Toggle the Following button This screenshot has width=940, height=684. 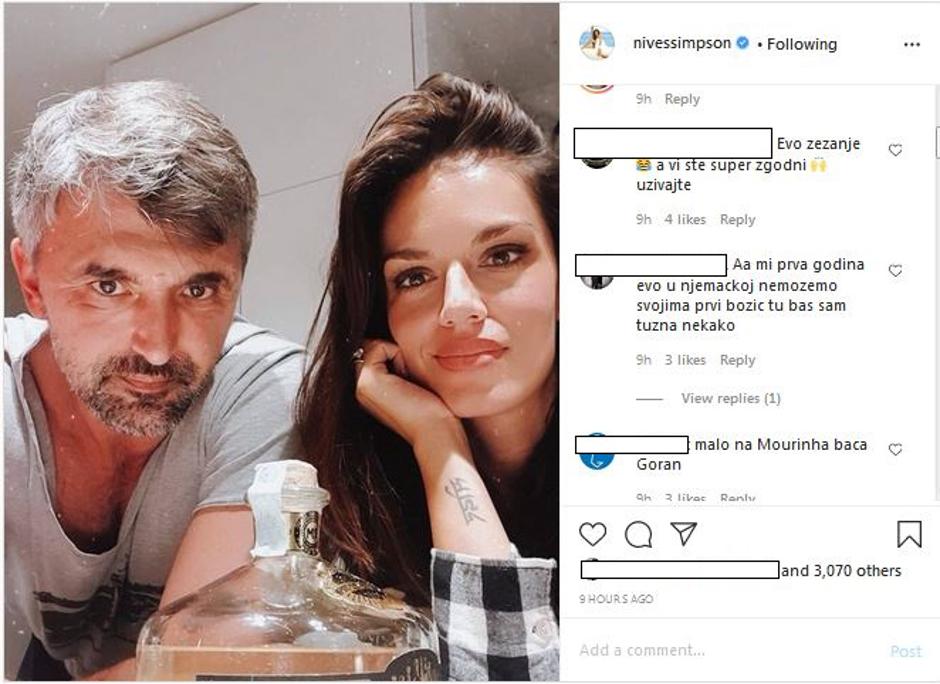click(x=802, y=44)
